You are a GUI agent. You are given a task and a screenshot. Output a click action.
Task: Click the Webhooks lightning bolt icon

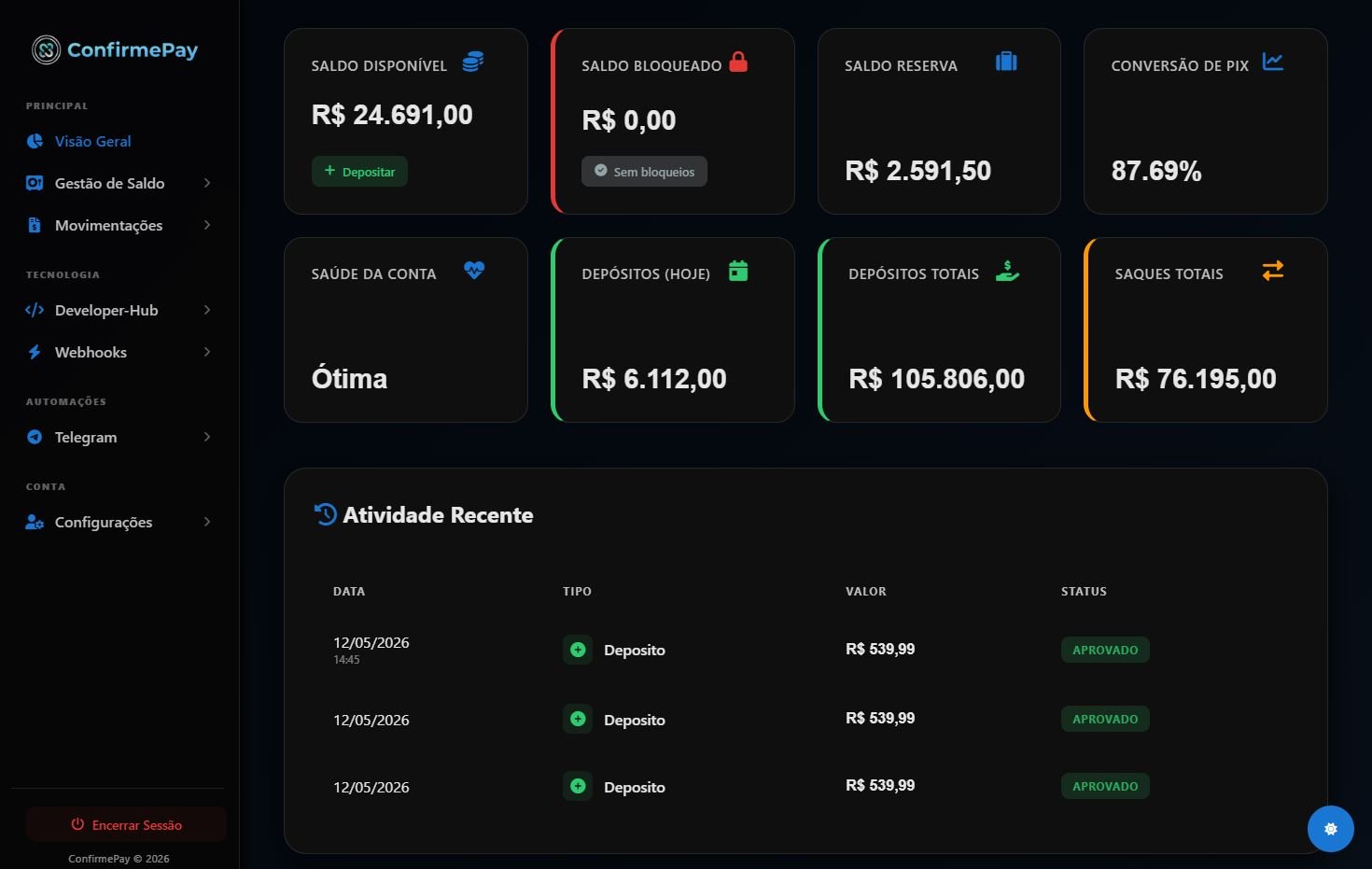tap(35, 352)
